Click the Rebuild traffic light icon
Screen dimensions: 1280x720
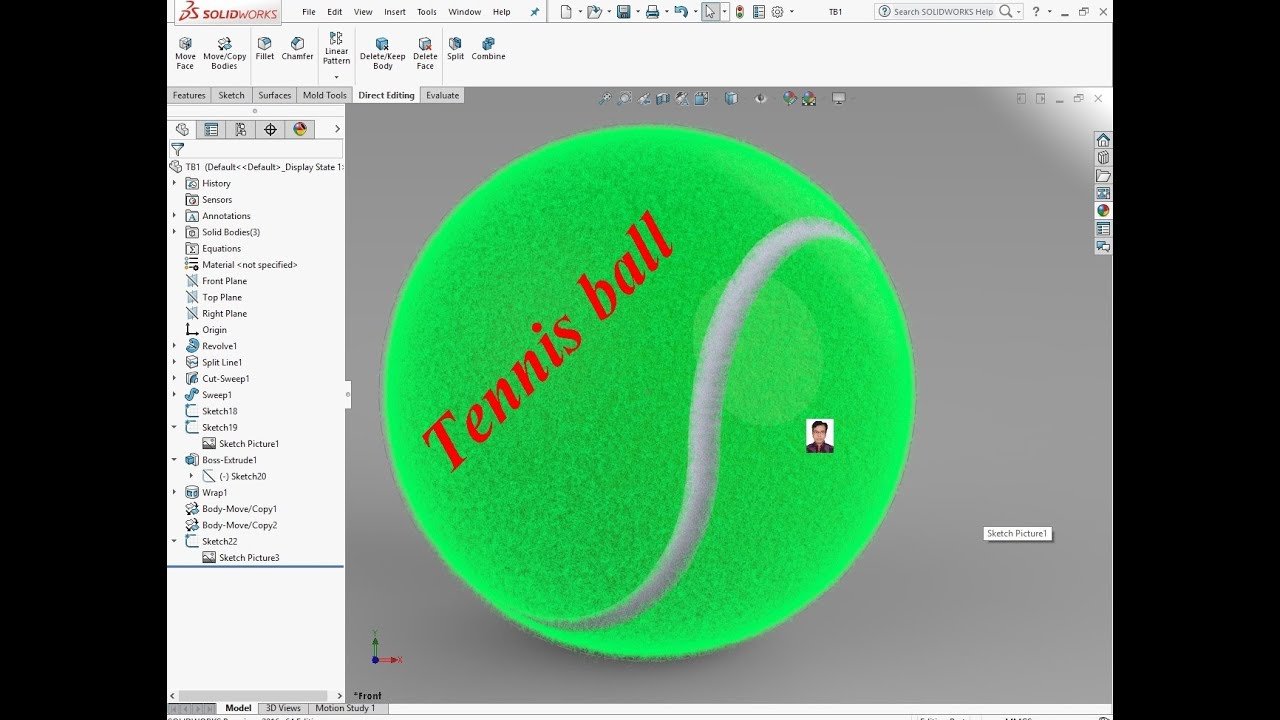coord(739,12)
